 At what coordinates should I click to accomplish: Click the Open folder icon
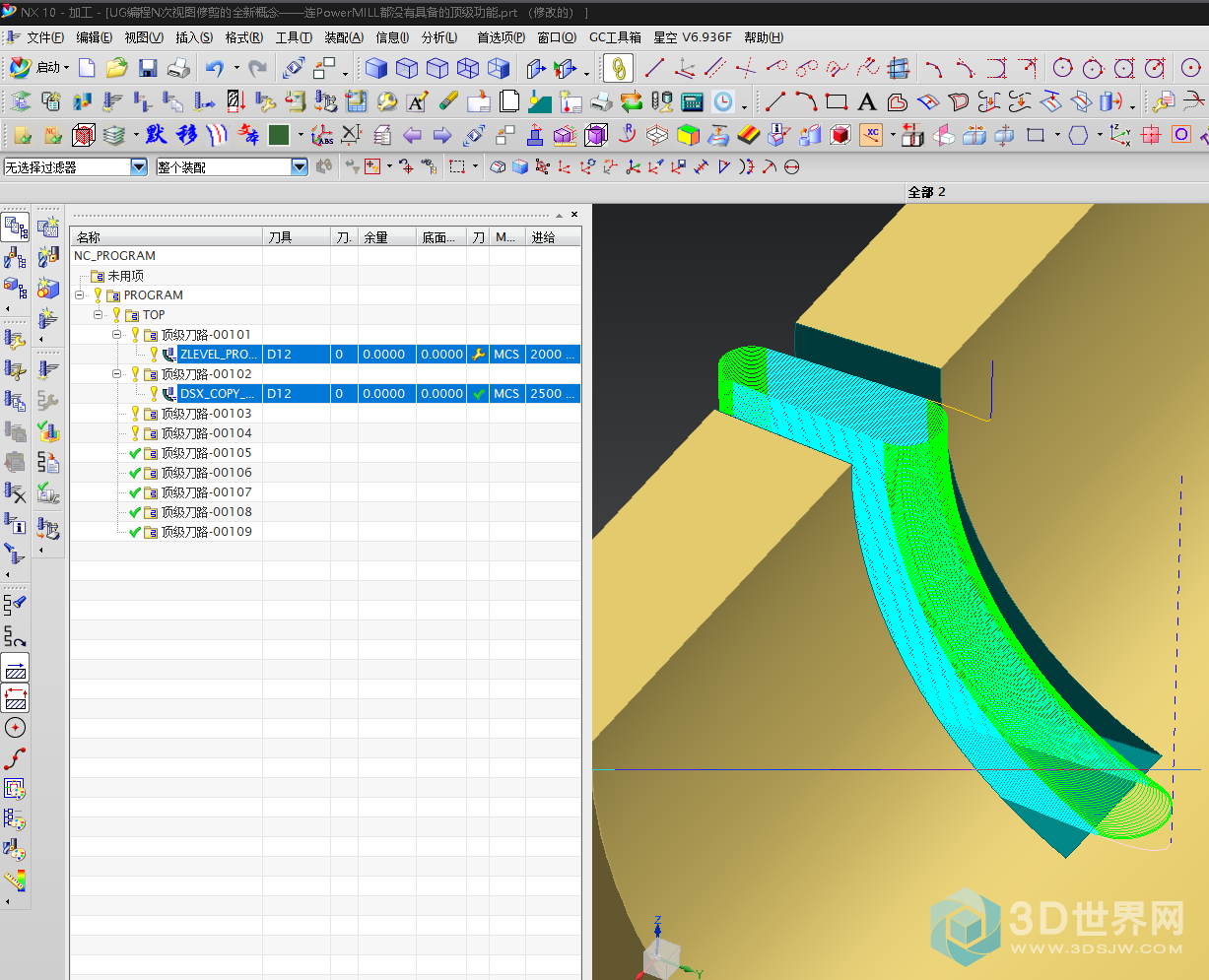pos(117,68)
